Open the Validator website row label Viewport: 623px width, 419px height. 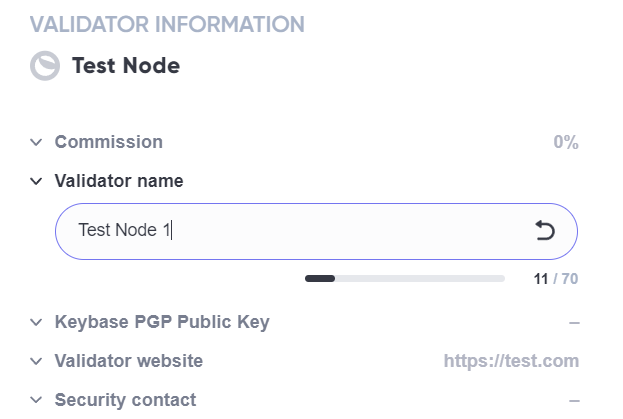129,361
